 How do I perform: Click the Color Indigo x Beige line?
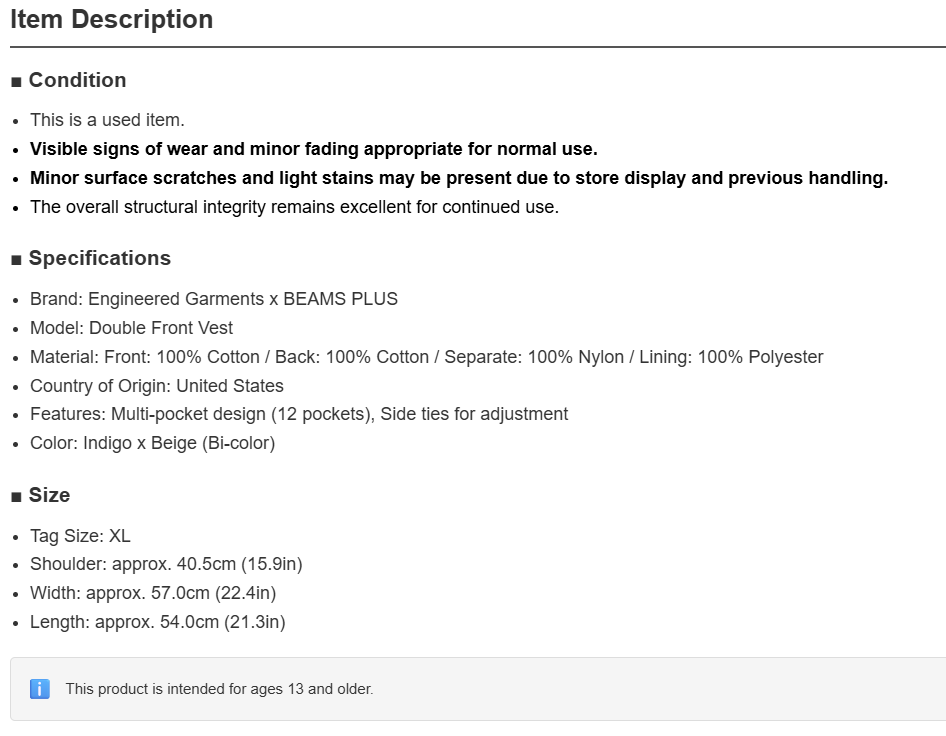153,443
